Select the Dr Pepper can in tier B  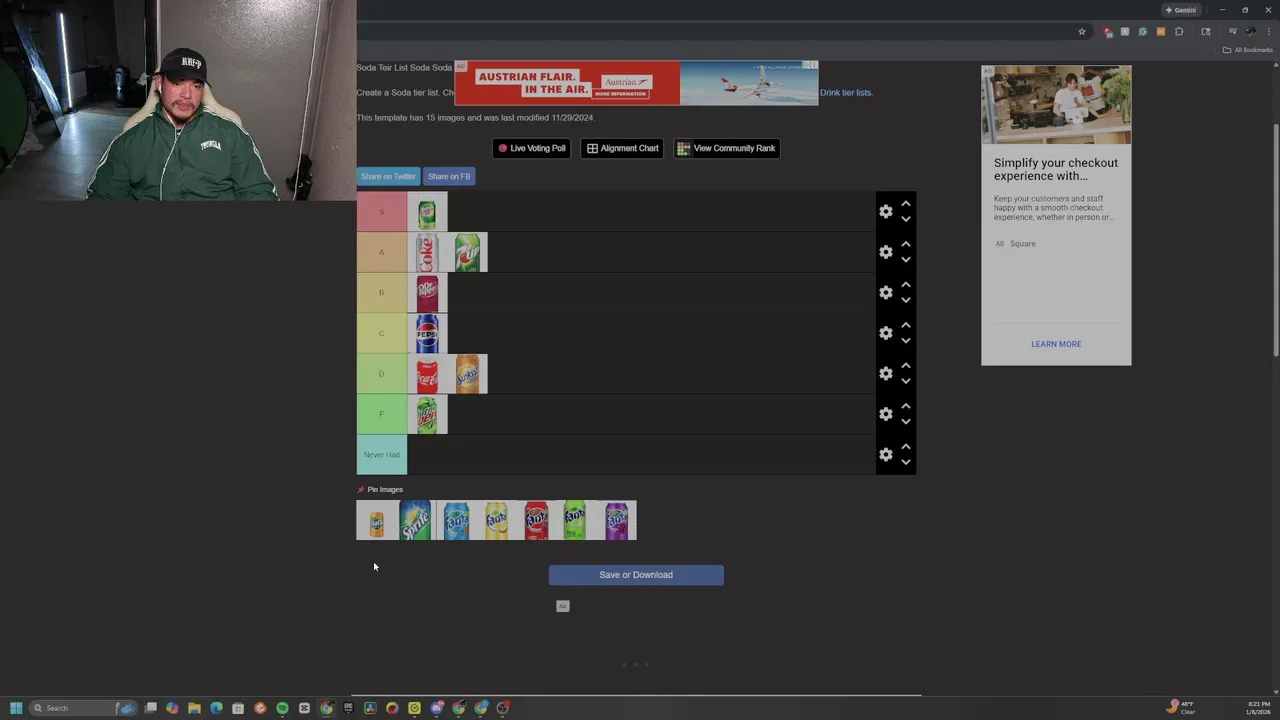click(x=427, y=292)
